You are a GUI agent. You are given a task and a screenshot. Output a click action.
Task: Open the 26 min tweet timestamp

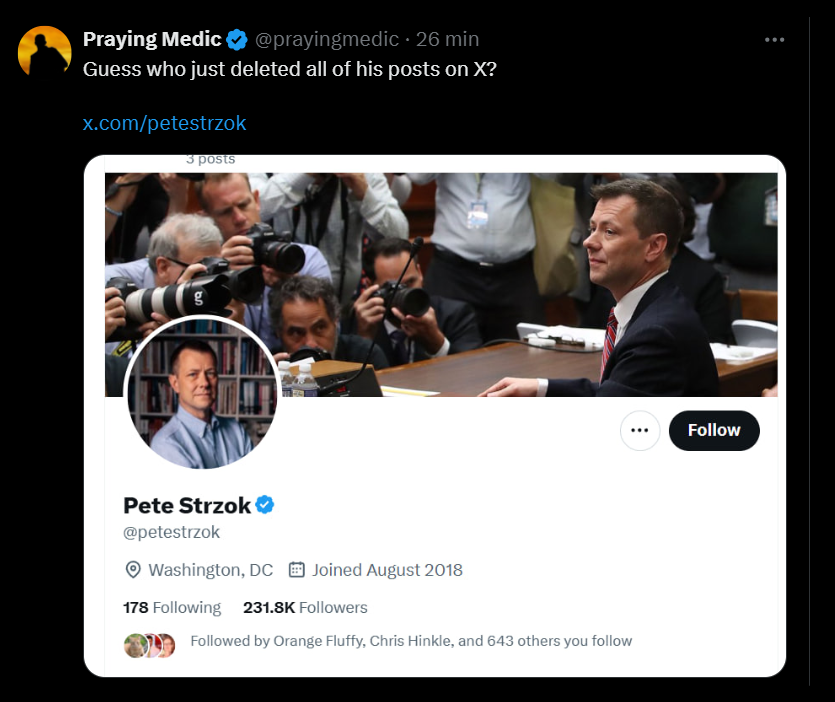[447, 40]
